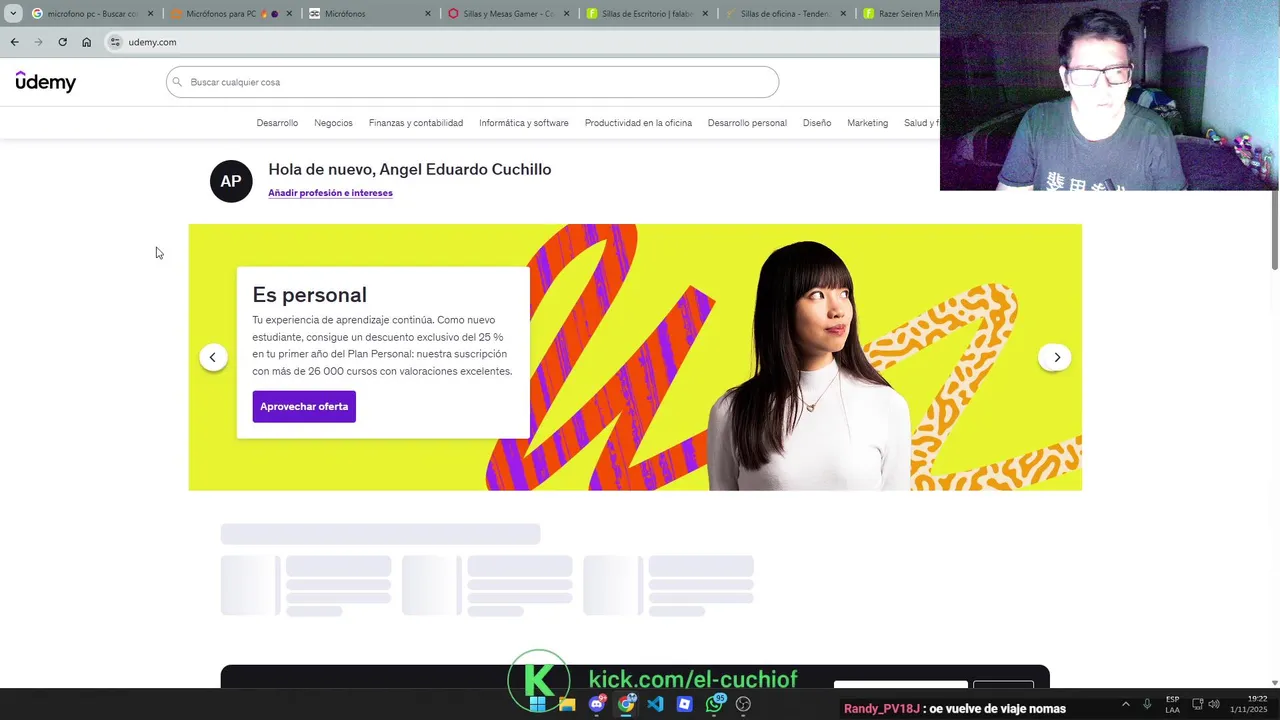The height and width of the screenshot is (720, 1280).
Task: Open the Negocios category
Action: [x=333, y=123]
